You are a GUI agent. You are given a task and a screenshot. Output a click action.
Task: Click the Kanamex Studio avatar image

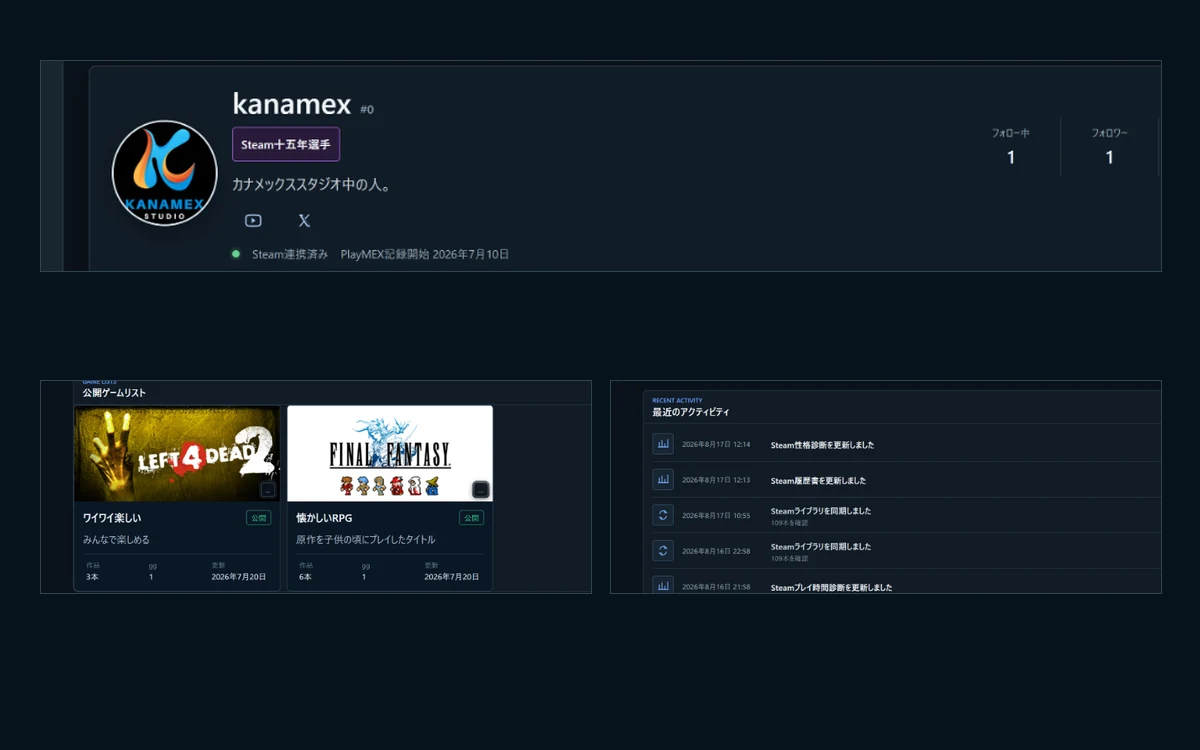point(165,173)
